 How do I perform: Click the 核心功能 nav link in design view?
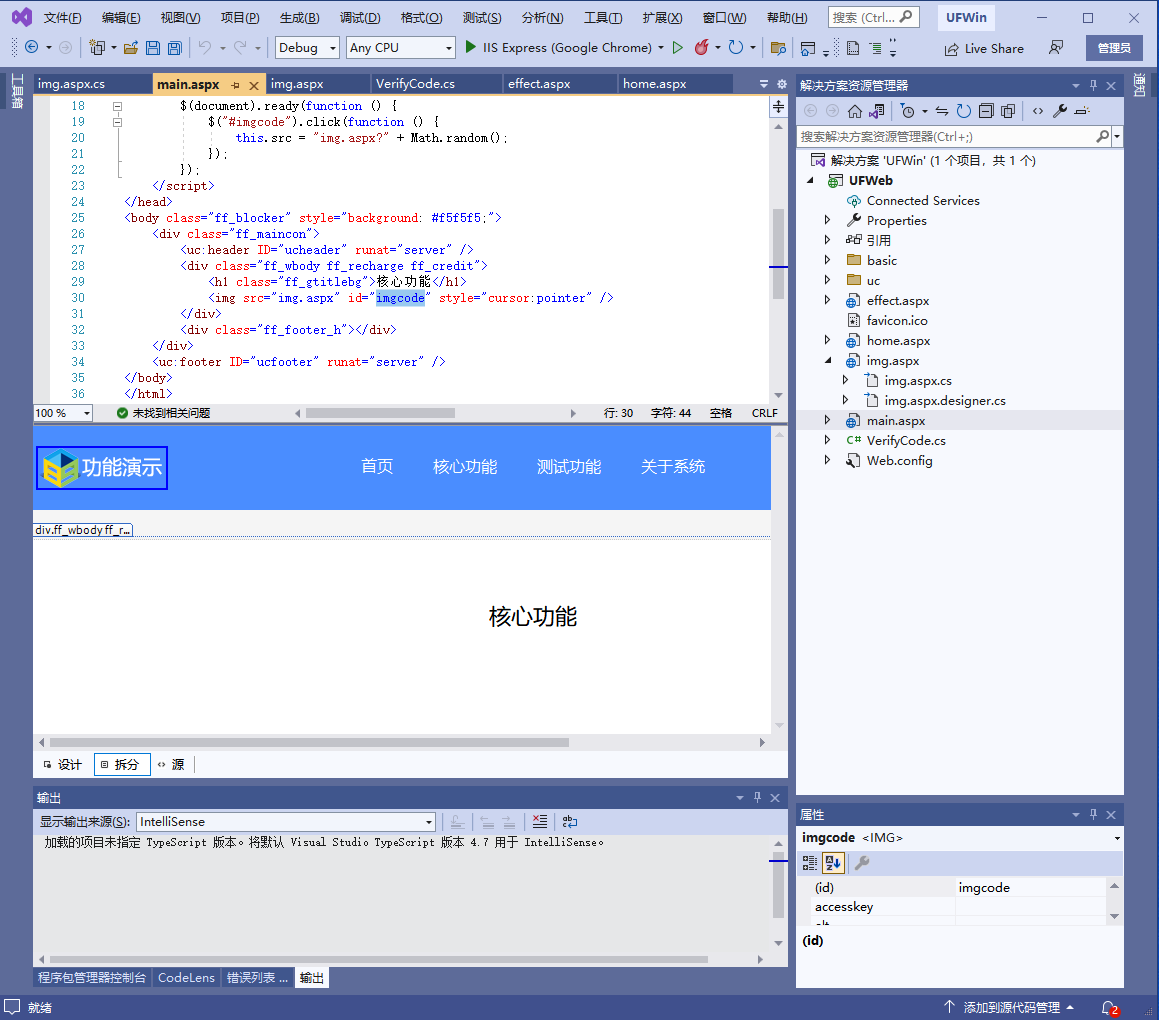point(465,467)
